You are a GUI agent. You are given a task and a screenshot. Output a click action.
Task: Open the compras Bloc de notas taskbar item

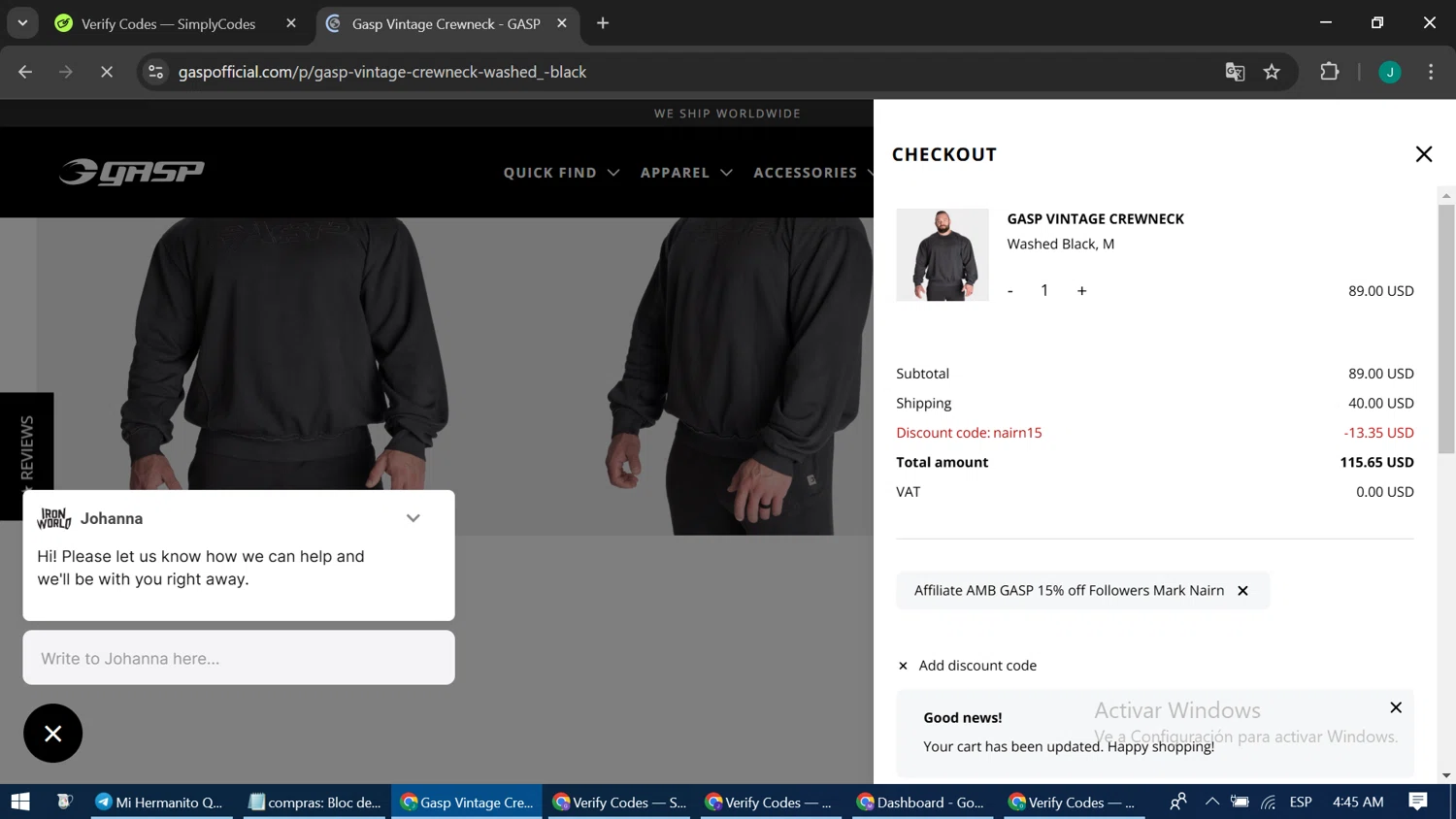point(315,802)
